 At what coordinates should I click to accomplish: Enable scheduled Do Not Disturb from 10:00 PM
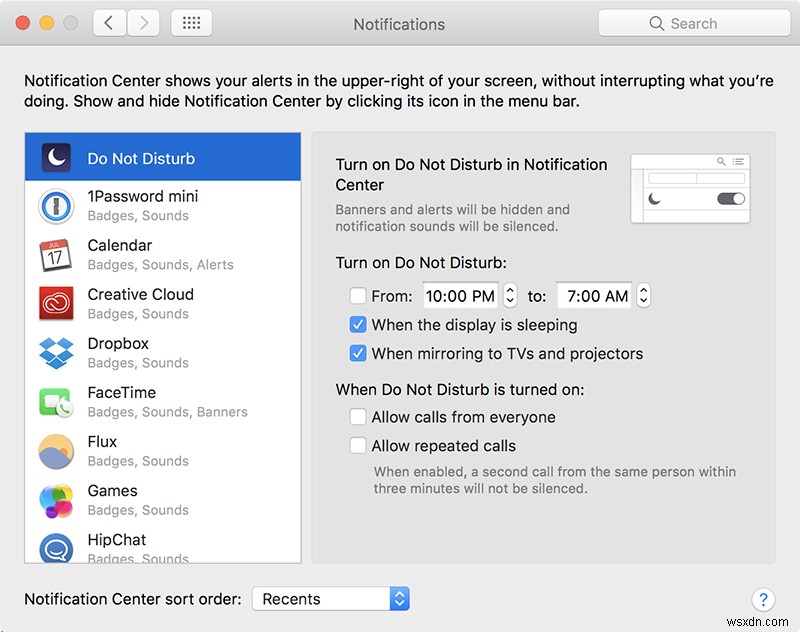coord(357,295)
